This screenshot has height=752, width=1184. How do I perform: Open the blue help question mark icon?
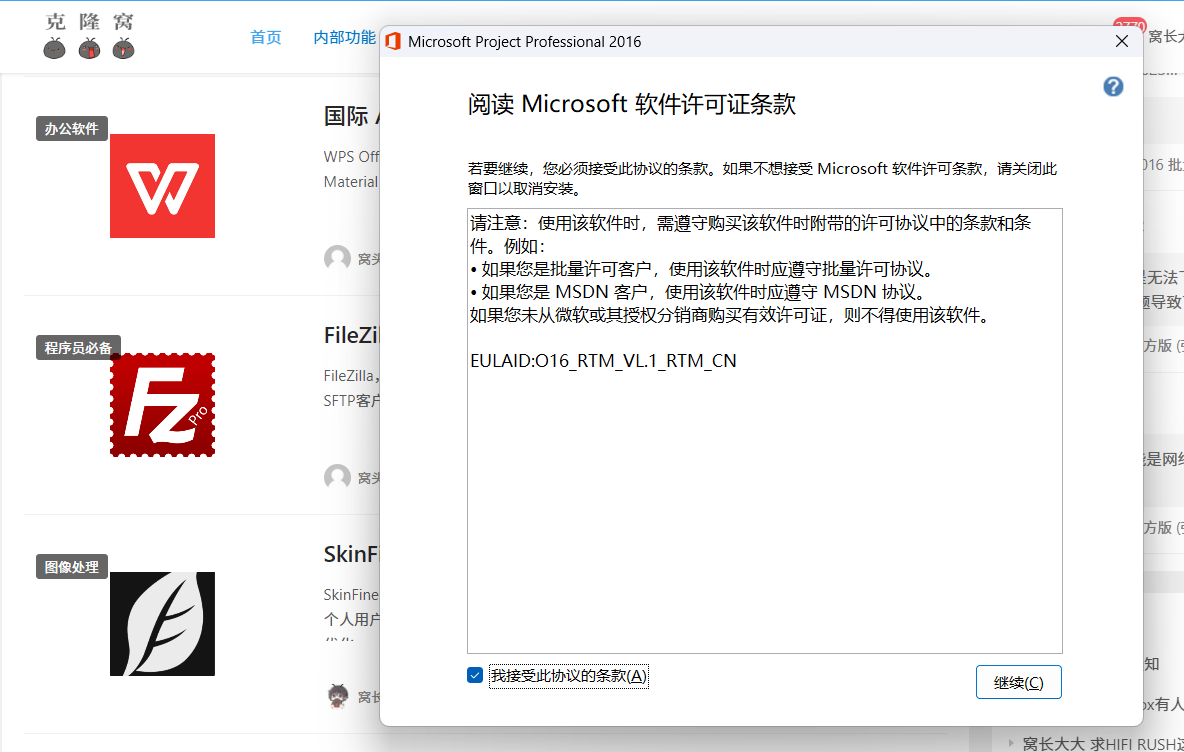(x=1113, y=87)
